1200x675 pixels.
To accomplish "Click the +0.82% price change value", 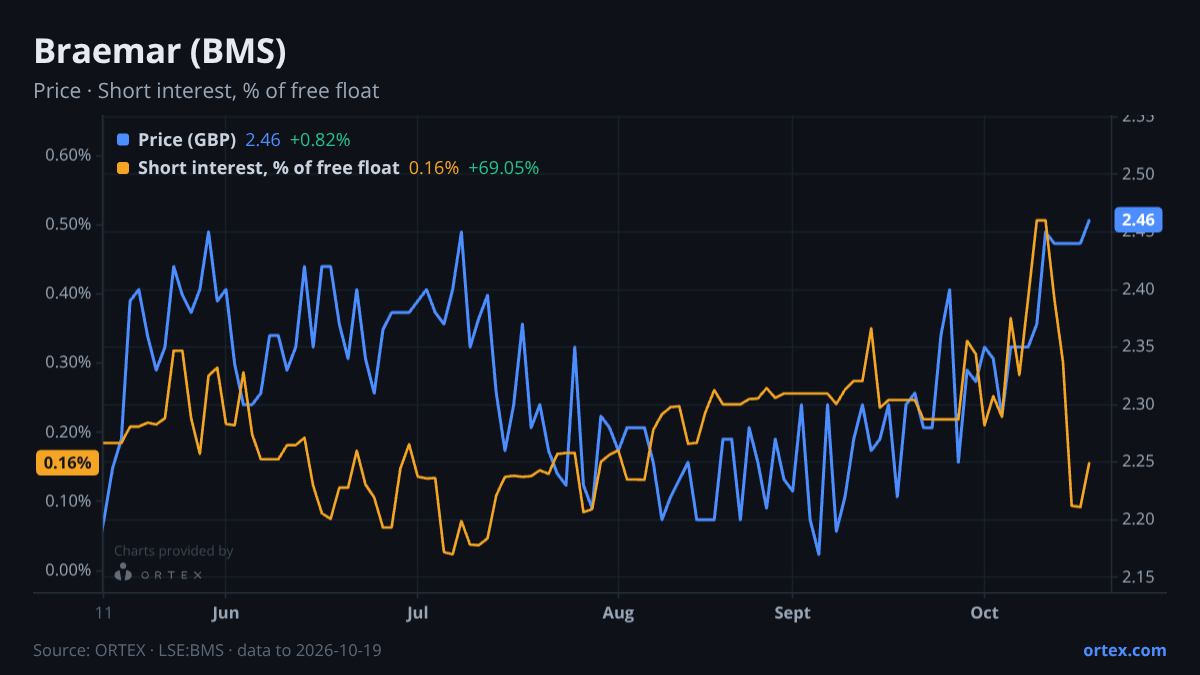I will point(320,140).
